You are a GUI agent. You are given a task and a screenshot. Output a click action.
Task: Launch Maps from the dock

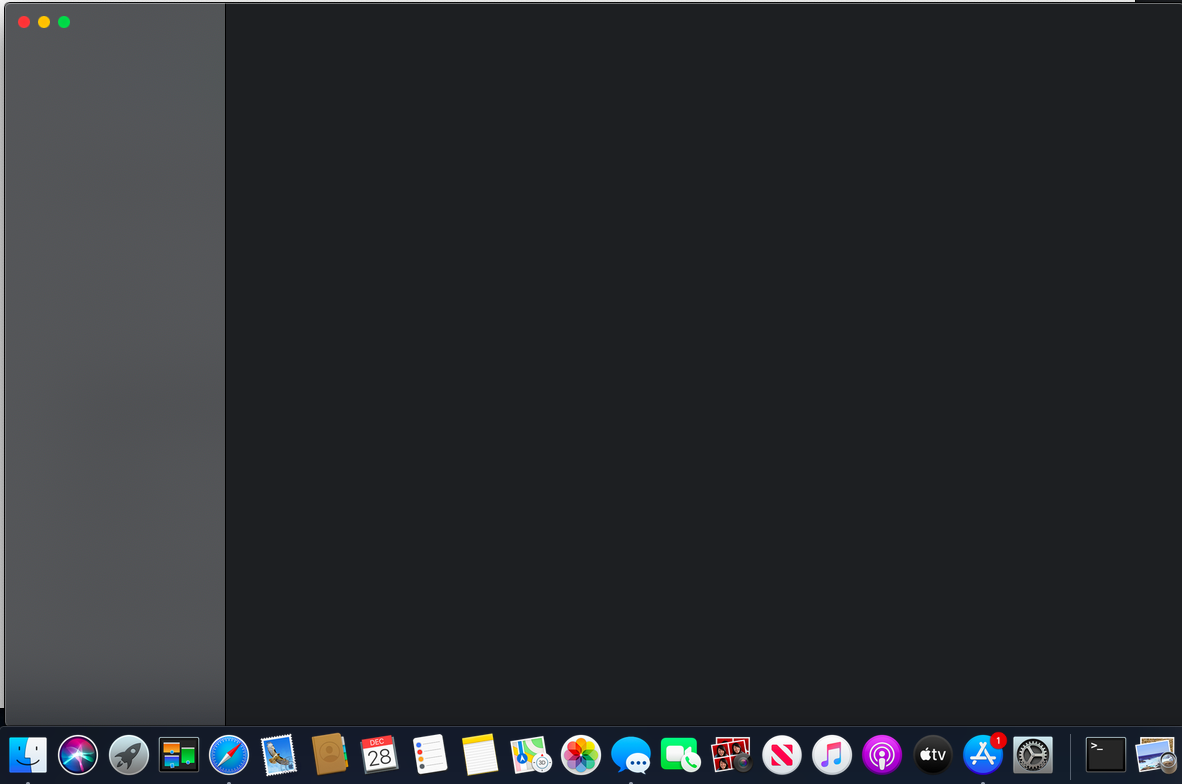[x=530, y=755]
